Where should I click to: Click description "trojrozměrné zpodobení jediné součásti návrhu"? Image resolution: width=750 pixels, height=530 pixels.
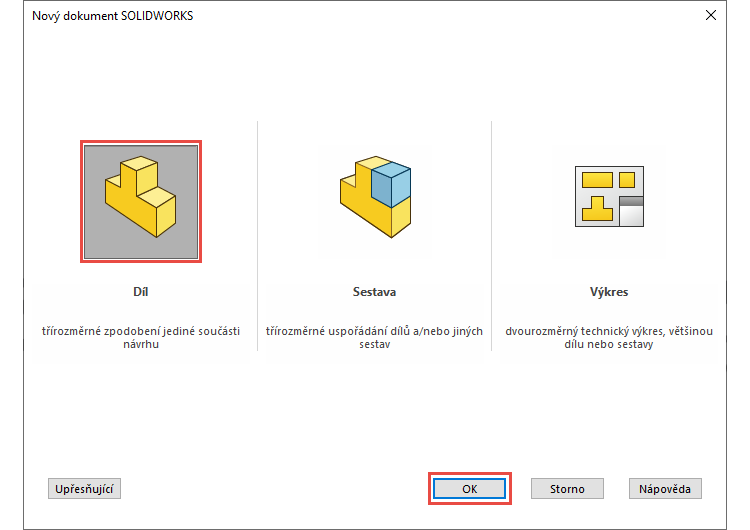[141, 337]
